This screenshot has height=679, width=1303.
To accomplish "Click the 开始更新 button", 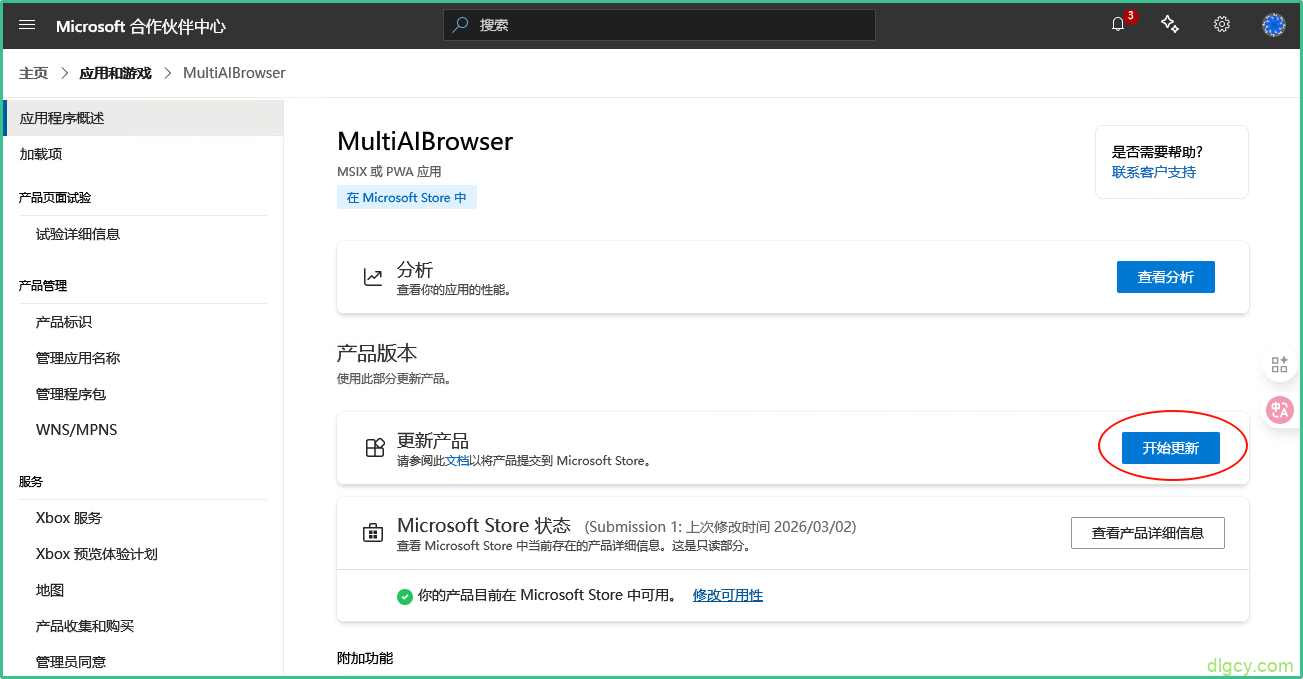I will click(x=1170, y=448).
